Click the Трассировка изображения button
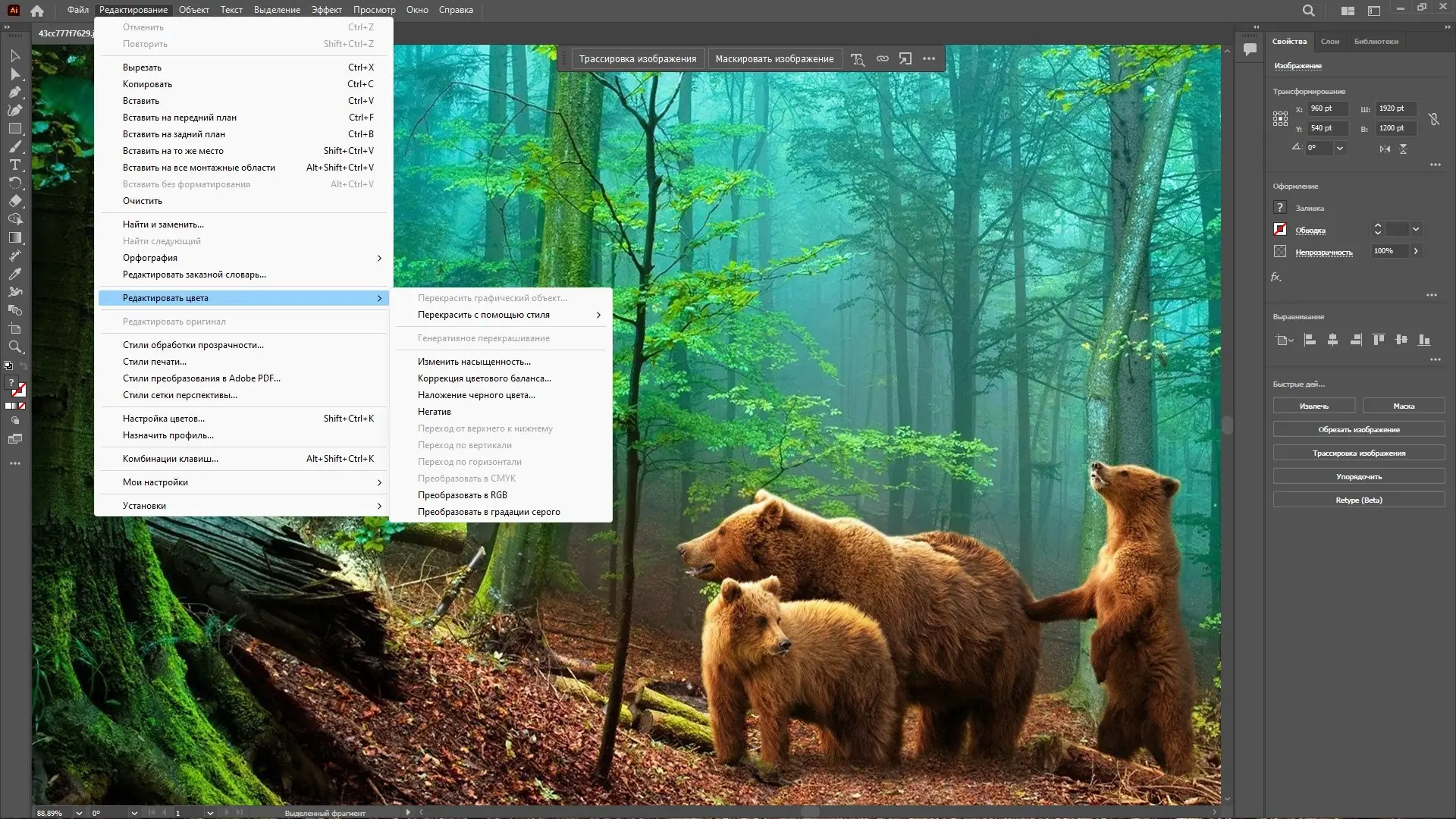The width and height of the screenshot is (1456, 819). pyautogui.click(x=637, y=58)
